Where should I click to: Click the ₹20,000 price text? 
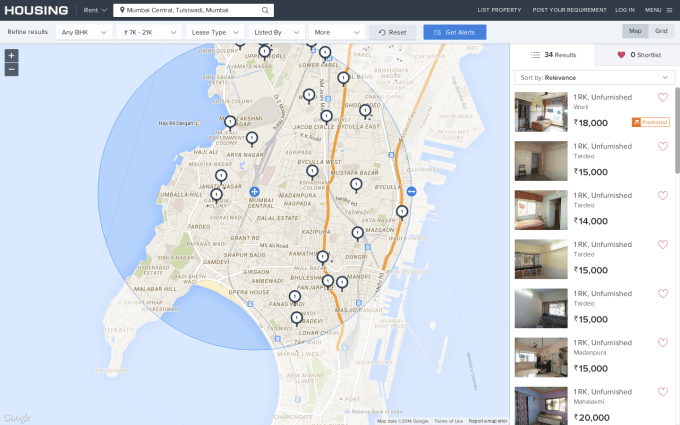[592, 418]
